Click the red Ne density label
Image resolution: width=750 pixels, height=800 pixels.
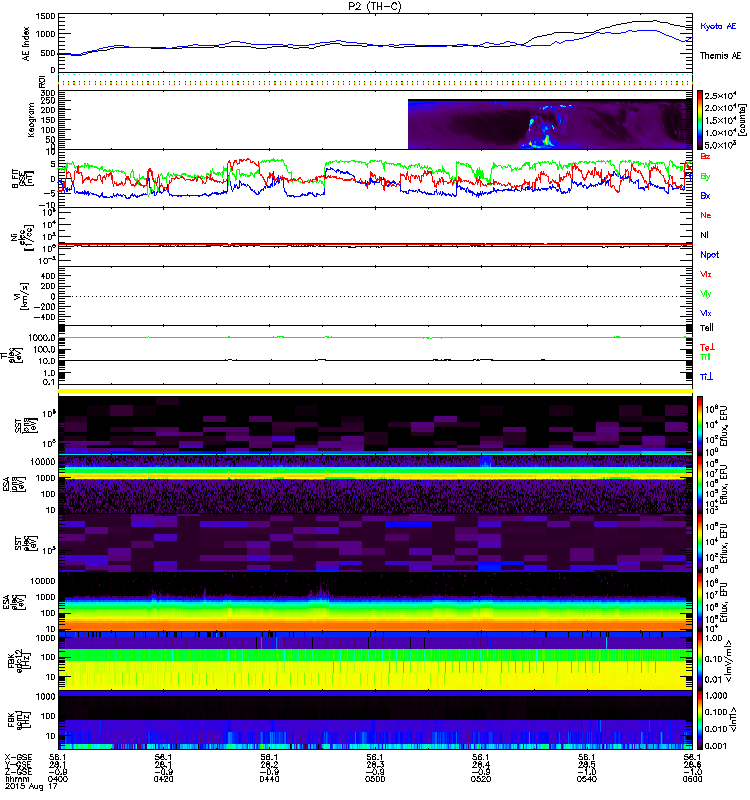coord(706,215)
